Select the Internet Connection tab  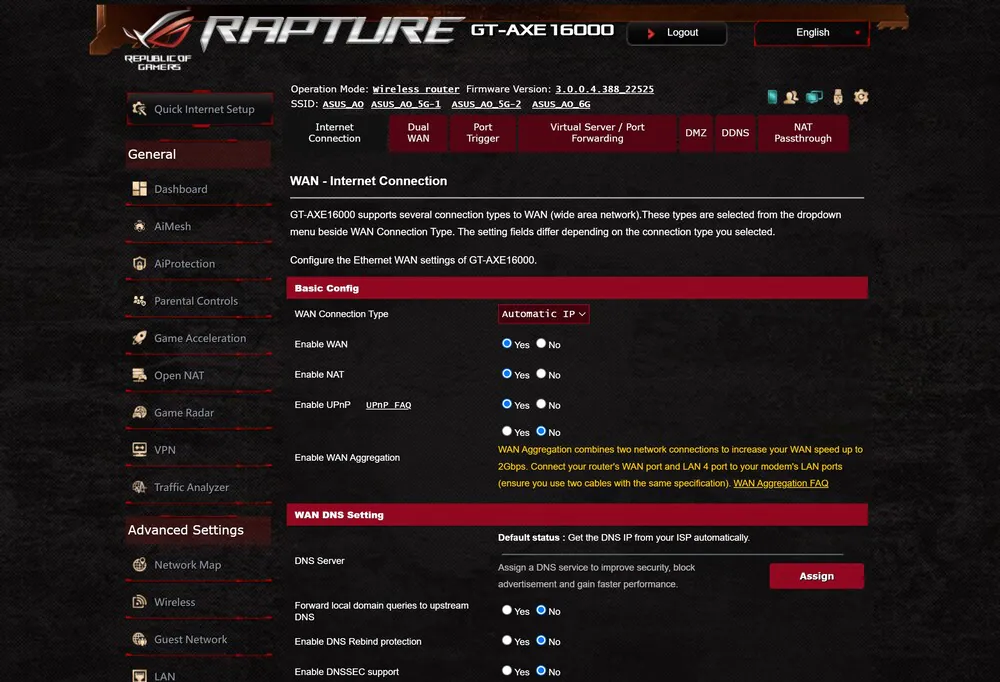coord(335,133)
